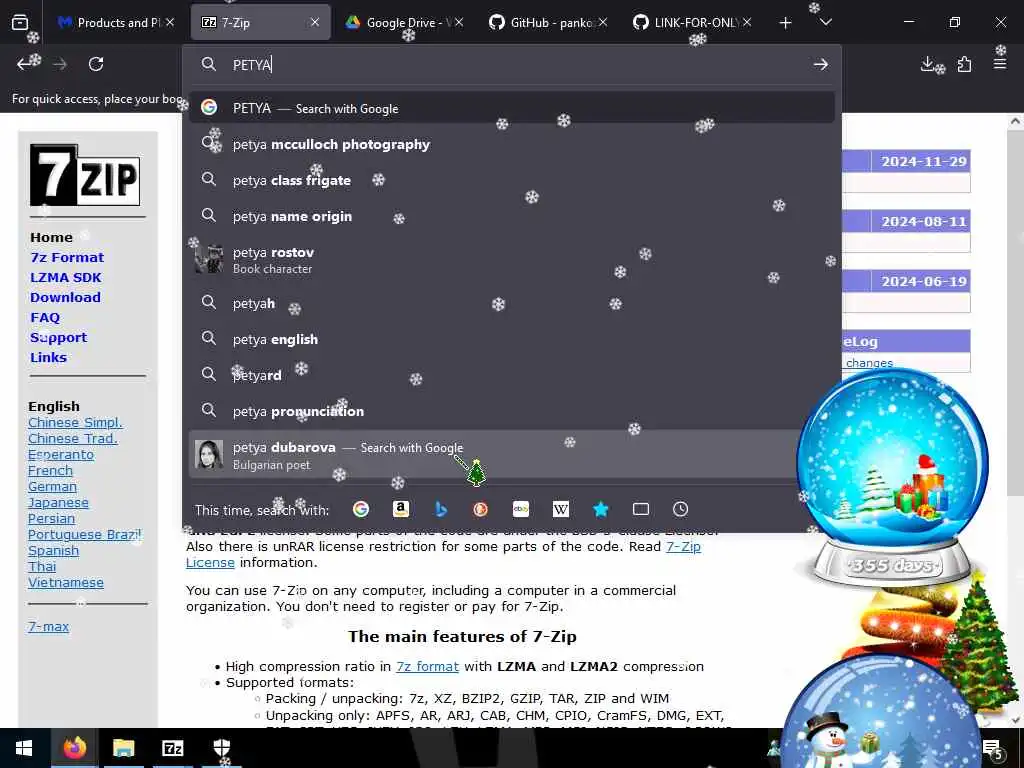This screenshot has width=1024, height=768.
Task: Switch language to French
Action: [x=50, y=471]
